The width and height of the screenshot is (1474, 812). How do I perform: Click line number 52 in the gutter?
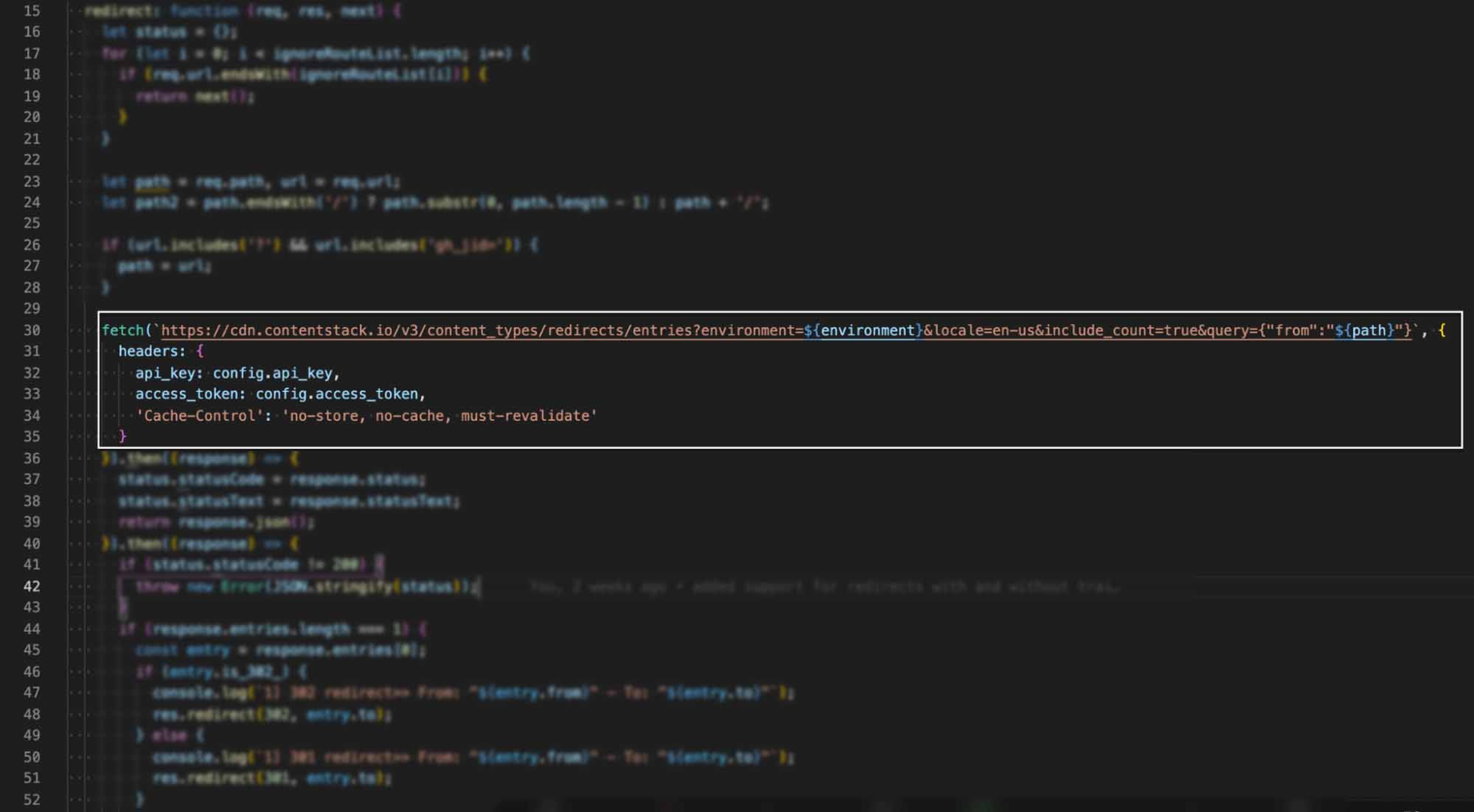[32, 799]
